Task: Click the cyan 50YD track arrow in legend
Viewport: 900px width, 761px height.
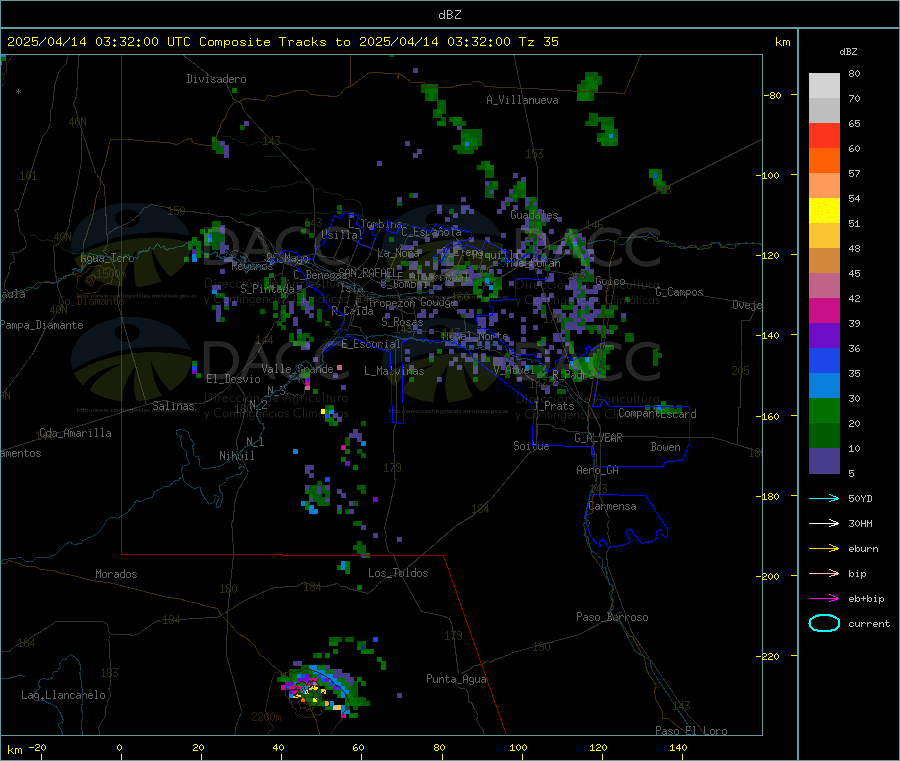Action: coord(824,498)
